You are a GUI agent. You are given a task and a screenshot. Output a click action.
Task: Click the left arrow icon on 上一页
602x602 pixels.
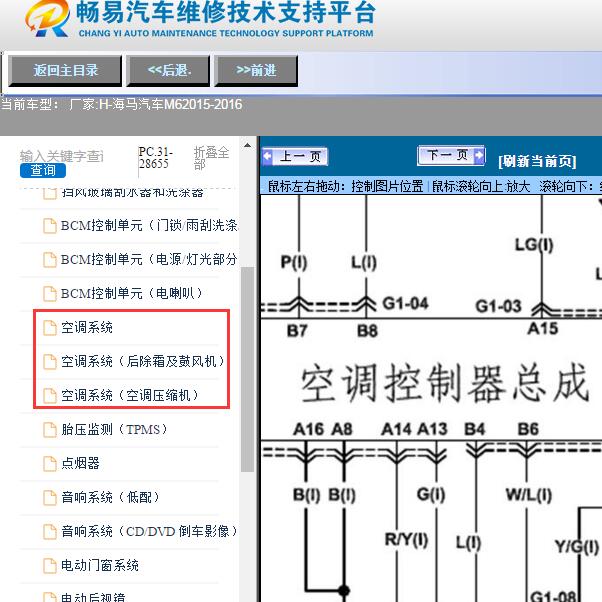click(267, 157)
